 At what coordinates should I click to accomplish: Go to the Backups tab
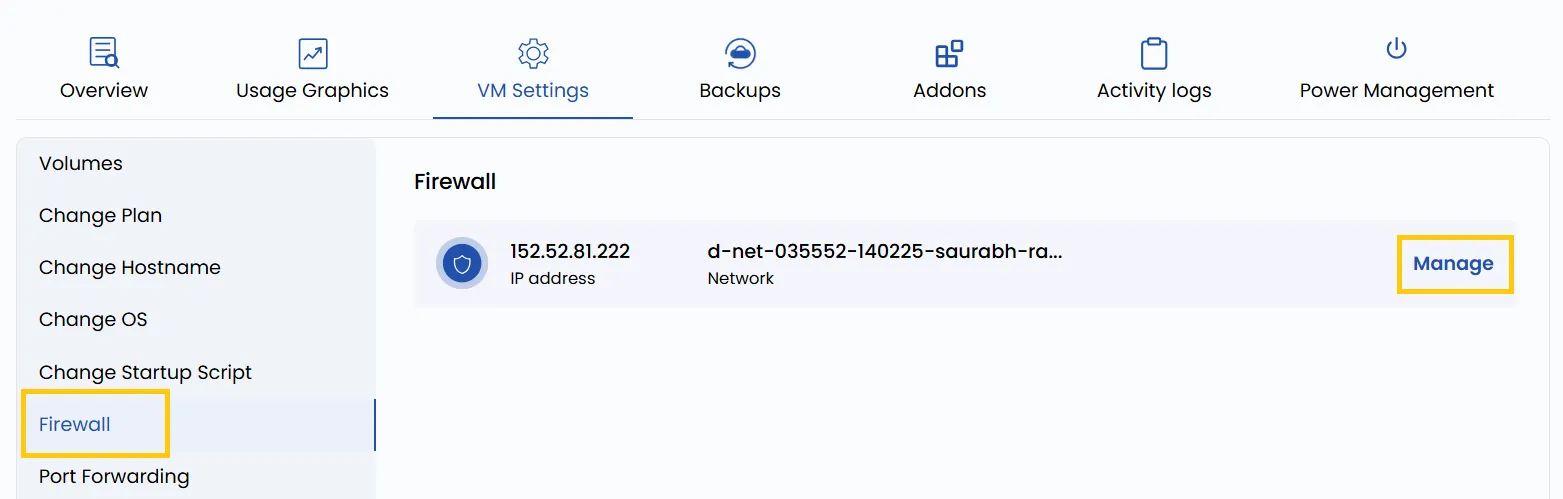(740, 90)
